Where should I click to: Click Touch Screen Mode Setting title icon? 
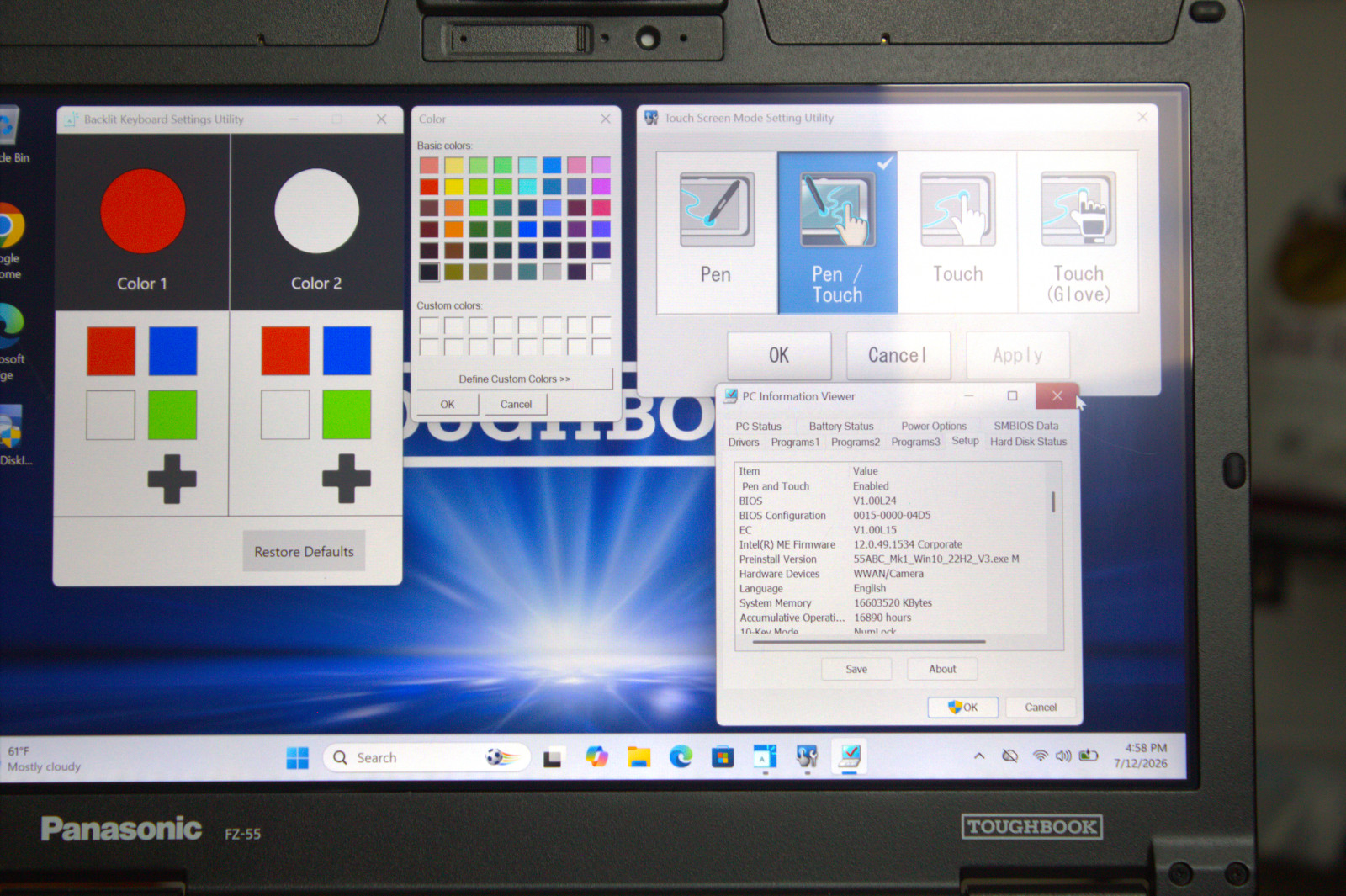tap(651, 118)
